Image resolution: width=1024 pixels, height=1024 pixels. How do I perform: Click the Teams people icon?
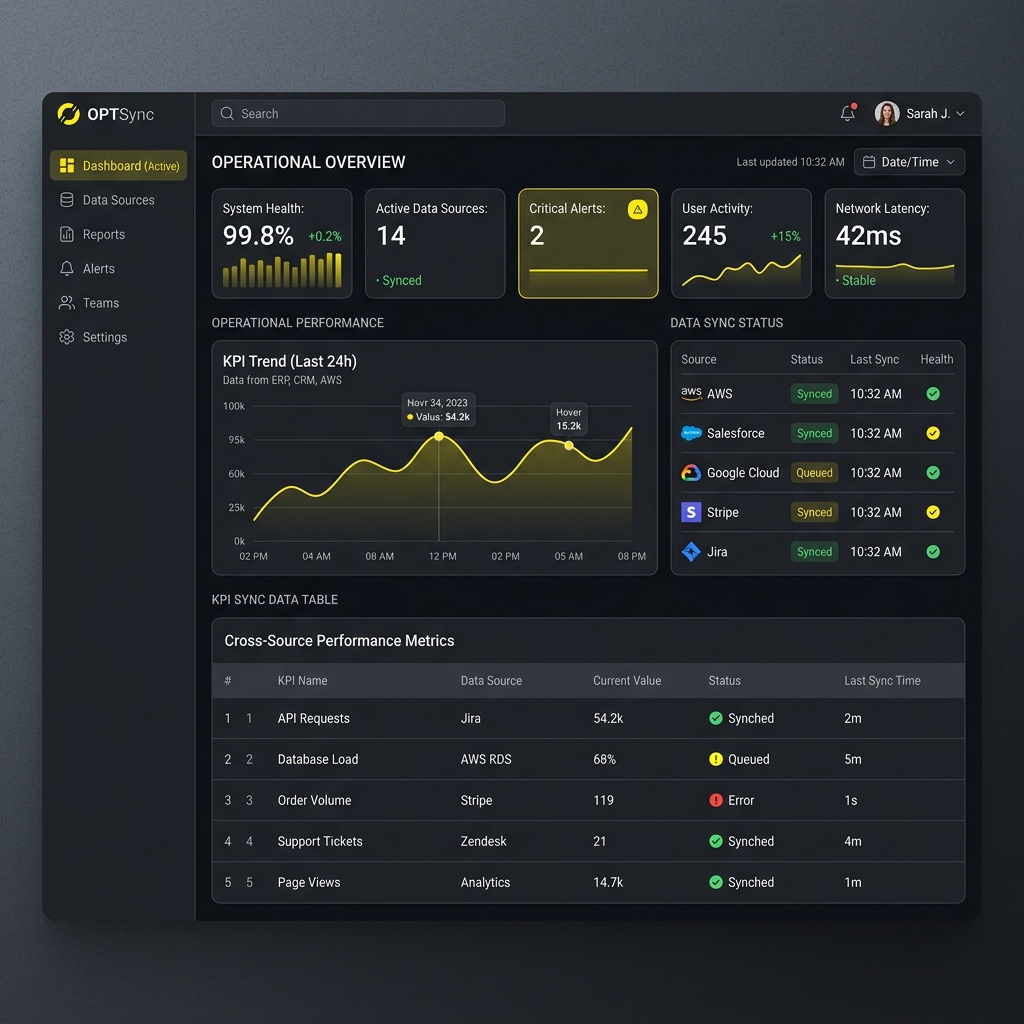(67, 303)
